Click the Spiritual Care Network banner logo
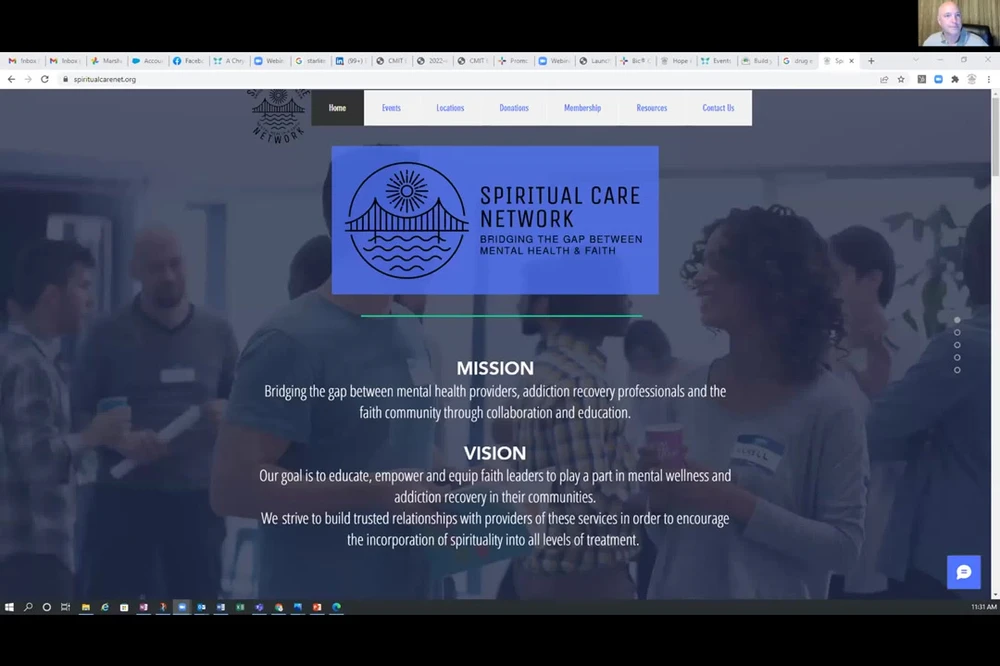 tap(495, 220)
